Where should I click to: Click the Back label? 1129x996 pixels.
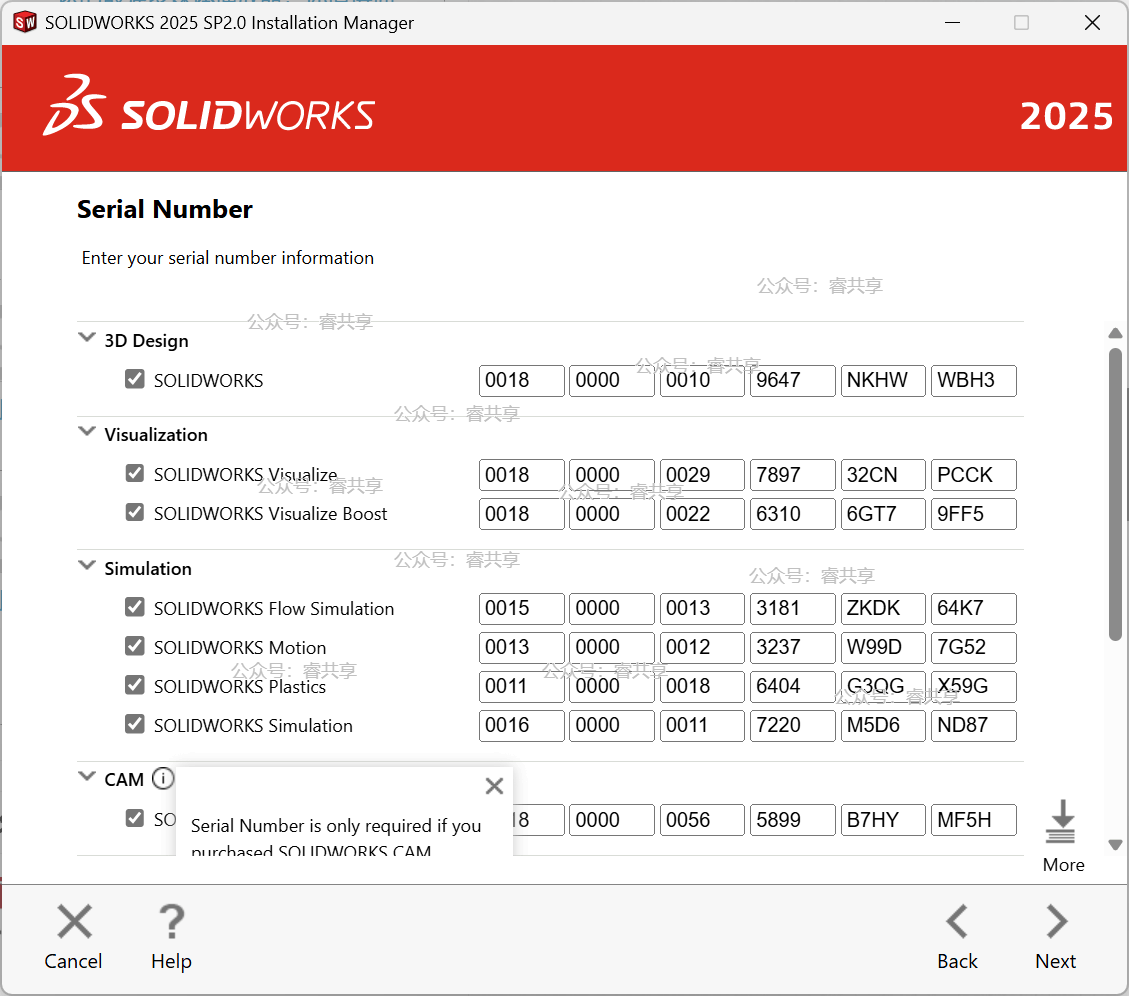tap(957, 961)
